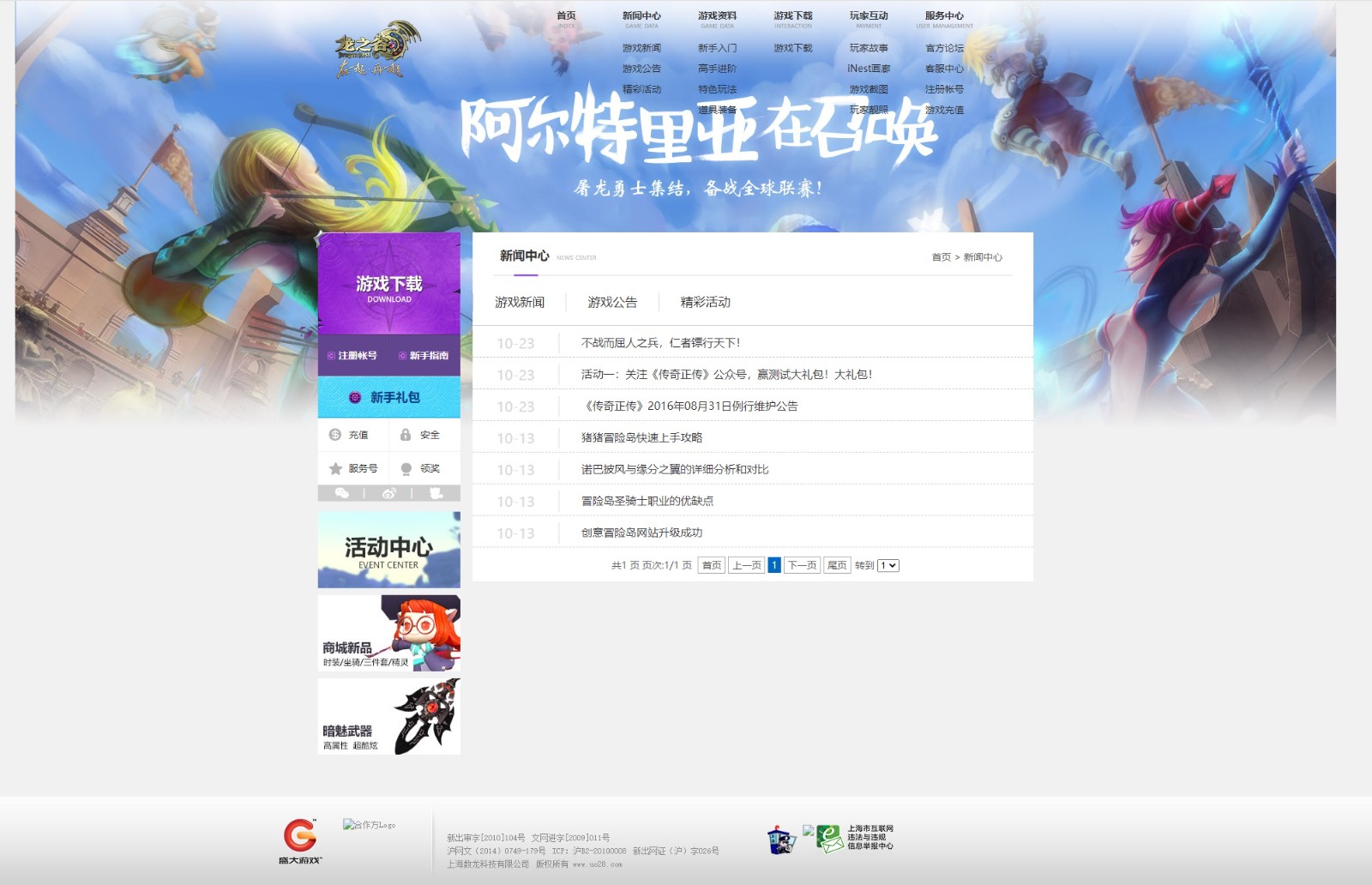
Task: Open news item 冒险岛圣骑士职业的优缺点
Action: click(x=647, y=501)
